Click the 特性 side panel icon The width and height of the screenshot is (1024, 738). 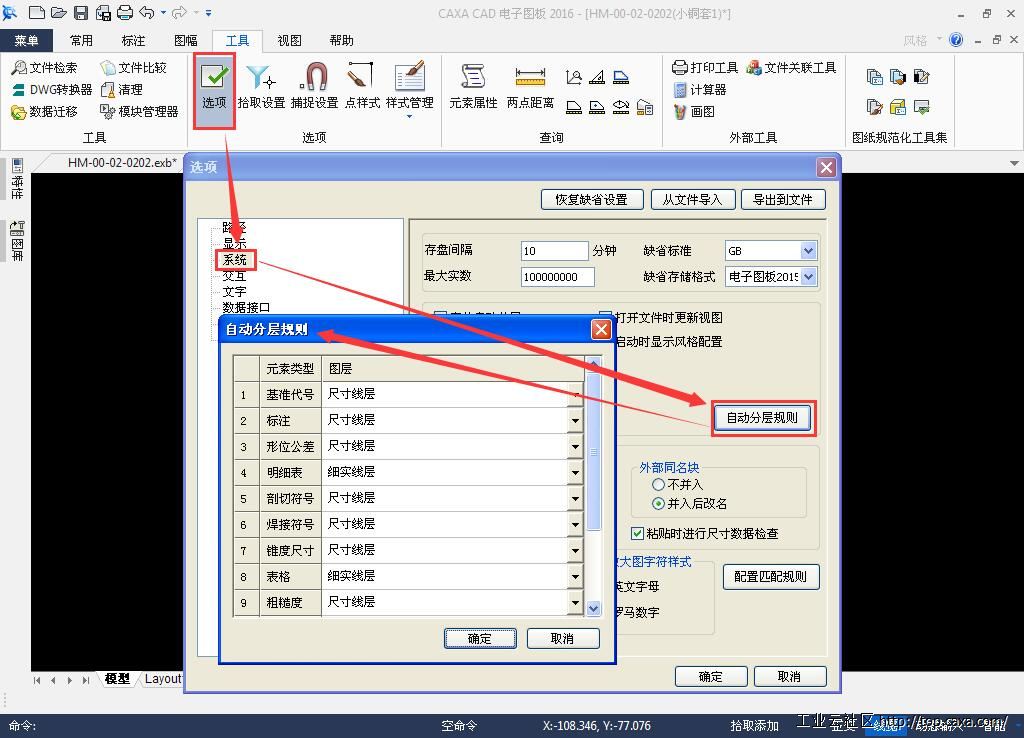tap(18, 178)
